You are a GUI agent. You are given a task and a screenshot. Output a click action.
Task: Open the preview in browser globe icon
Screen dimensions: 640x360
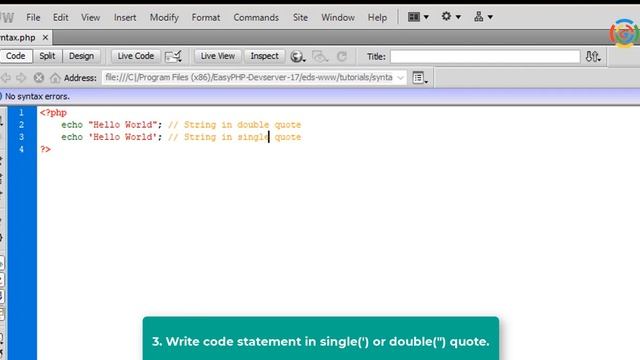298,56
